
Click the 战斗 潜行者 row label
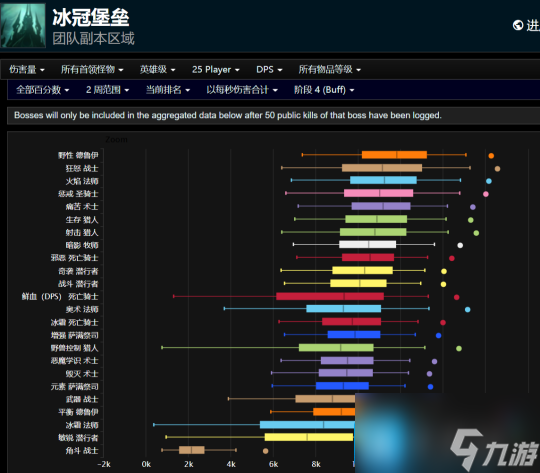[x=78, y=284]
